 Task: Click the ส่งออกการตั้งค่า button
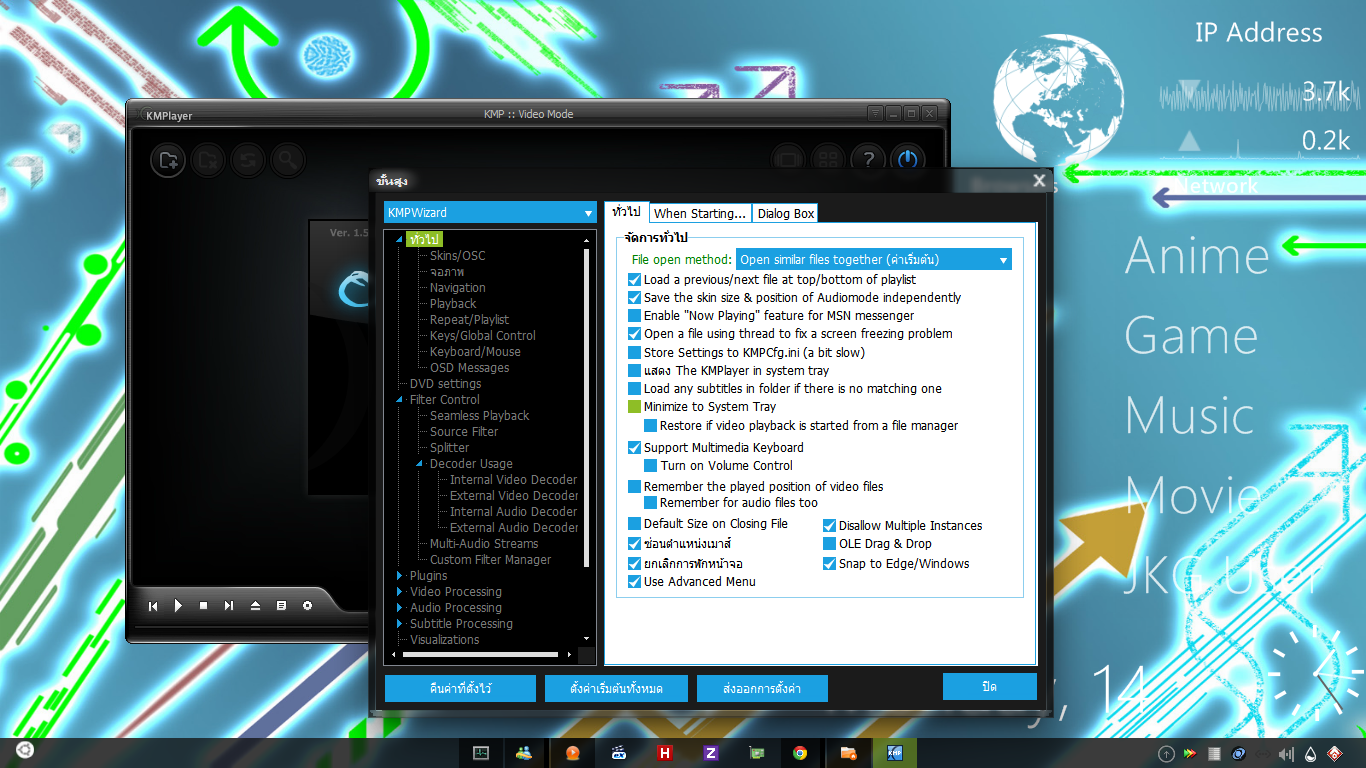click(762, 689)
